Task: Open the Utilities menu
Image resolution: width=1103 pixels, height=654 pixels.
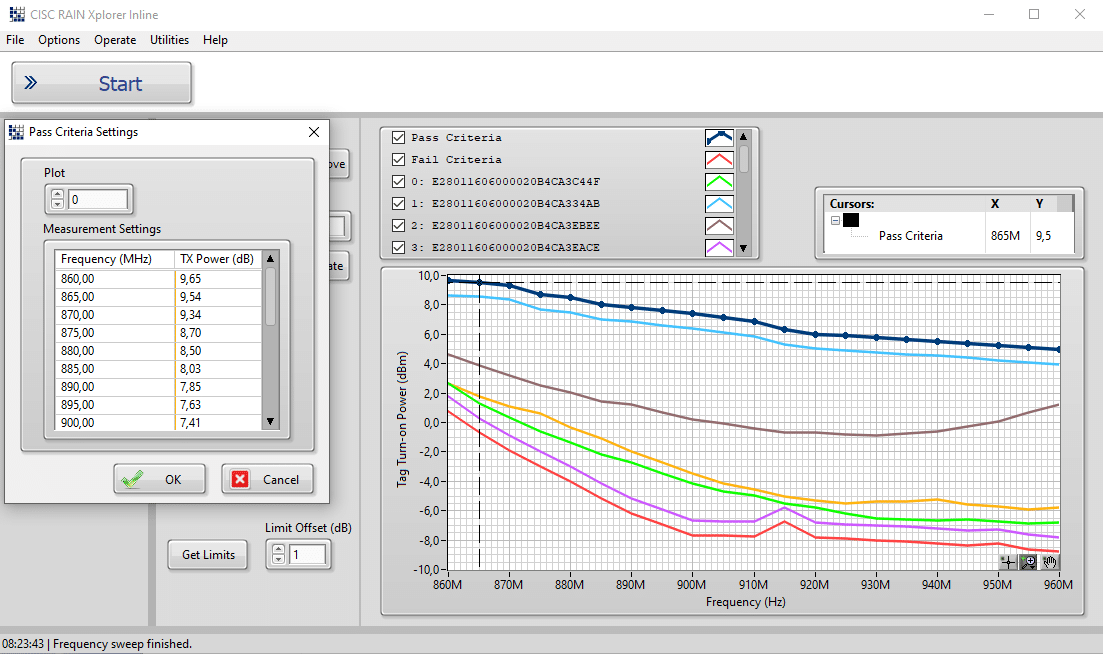Action: [169, 40]
